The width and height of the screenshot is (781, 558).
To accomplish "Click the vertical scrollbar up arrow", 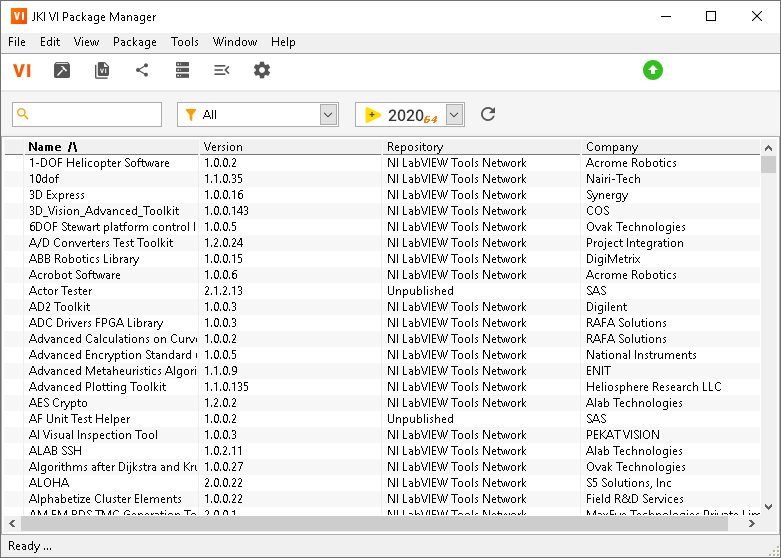I will click(x=768, y=148).
